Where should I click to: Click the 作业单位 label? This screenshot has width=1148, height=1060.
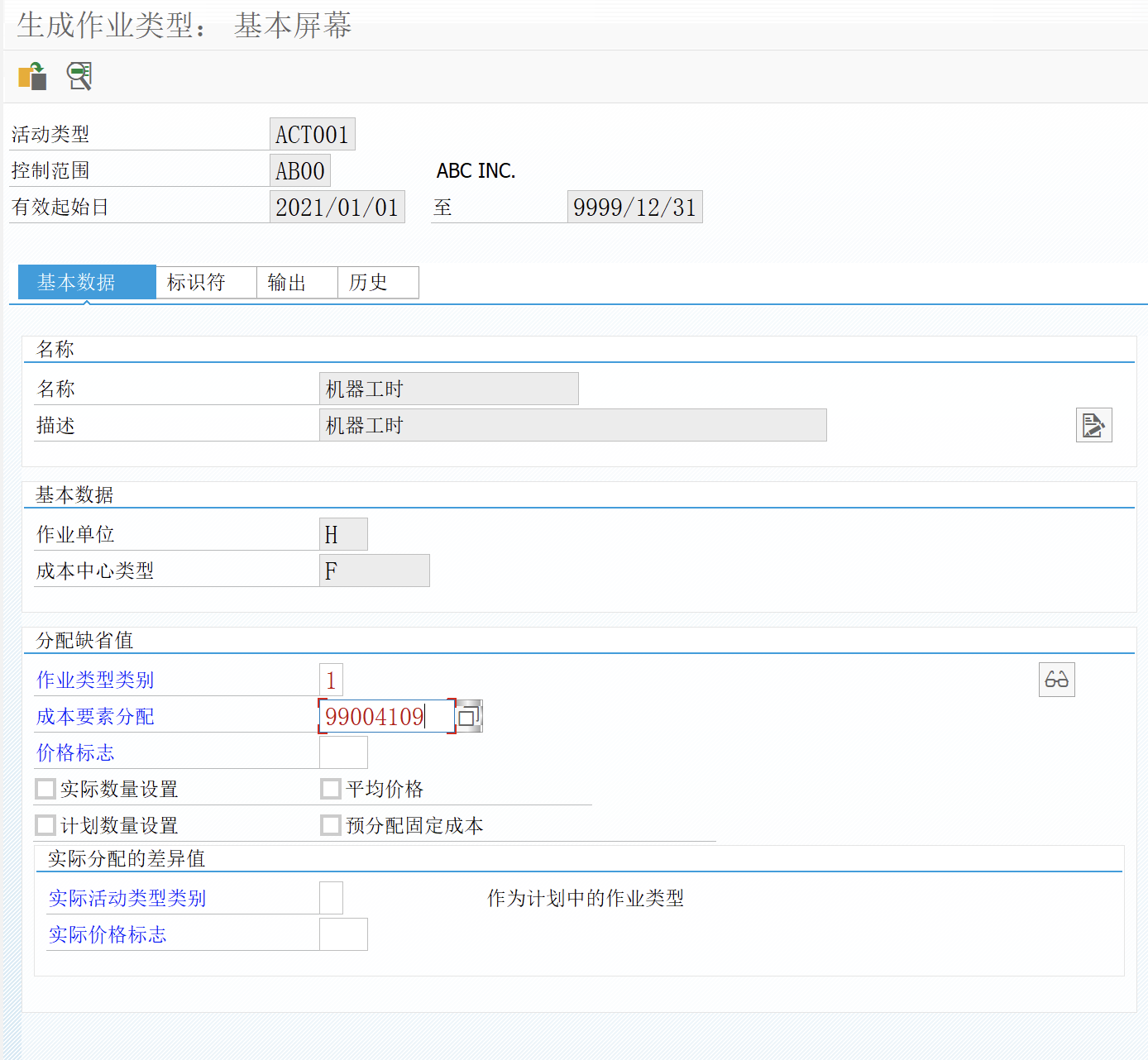(x=75, y=534)
